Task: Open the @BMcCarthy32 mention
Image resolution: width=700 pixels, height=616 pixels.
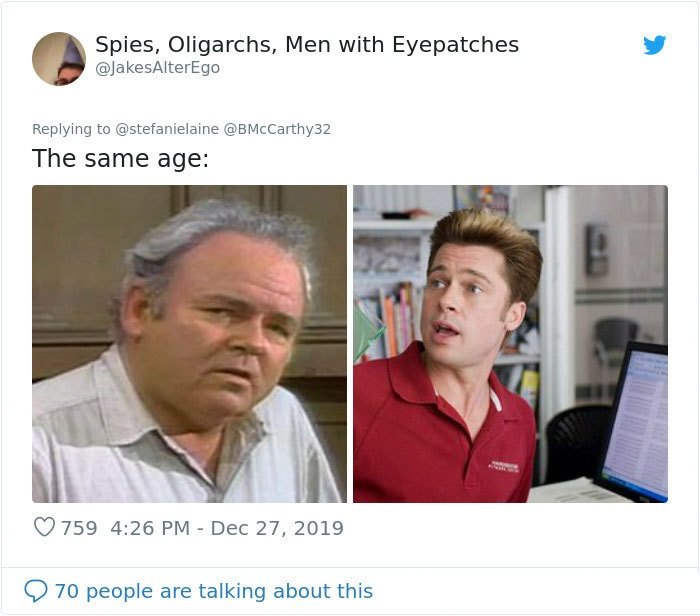Action: 277,129
